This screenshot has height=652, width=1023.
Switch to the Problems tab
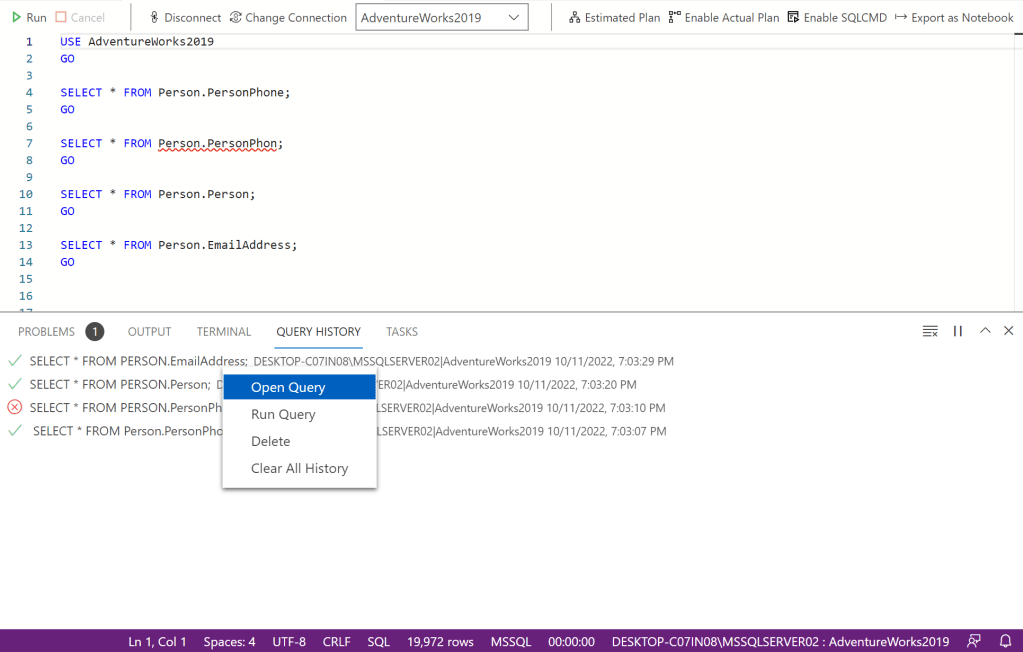tap(47, 332)
